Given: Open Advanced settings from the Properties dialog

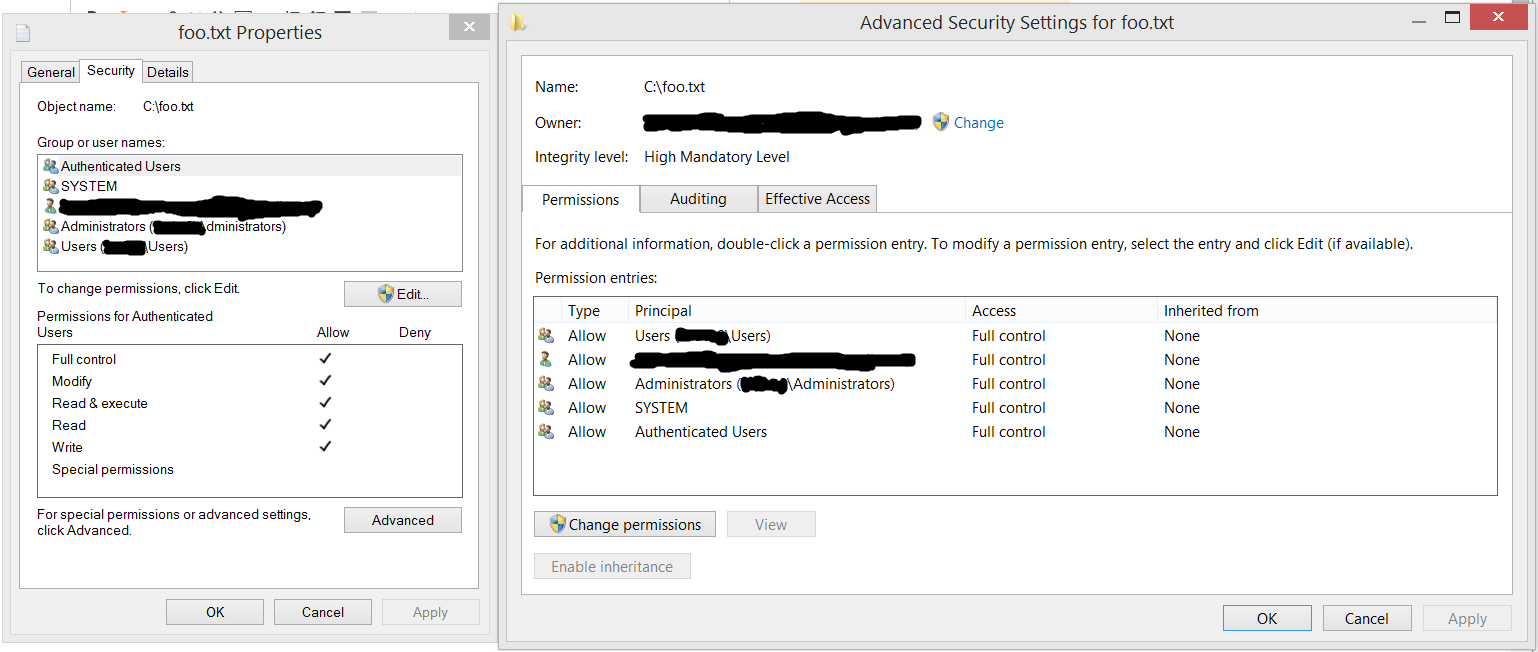Looking at the screenshot, I should point(403,520).
